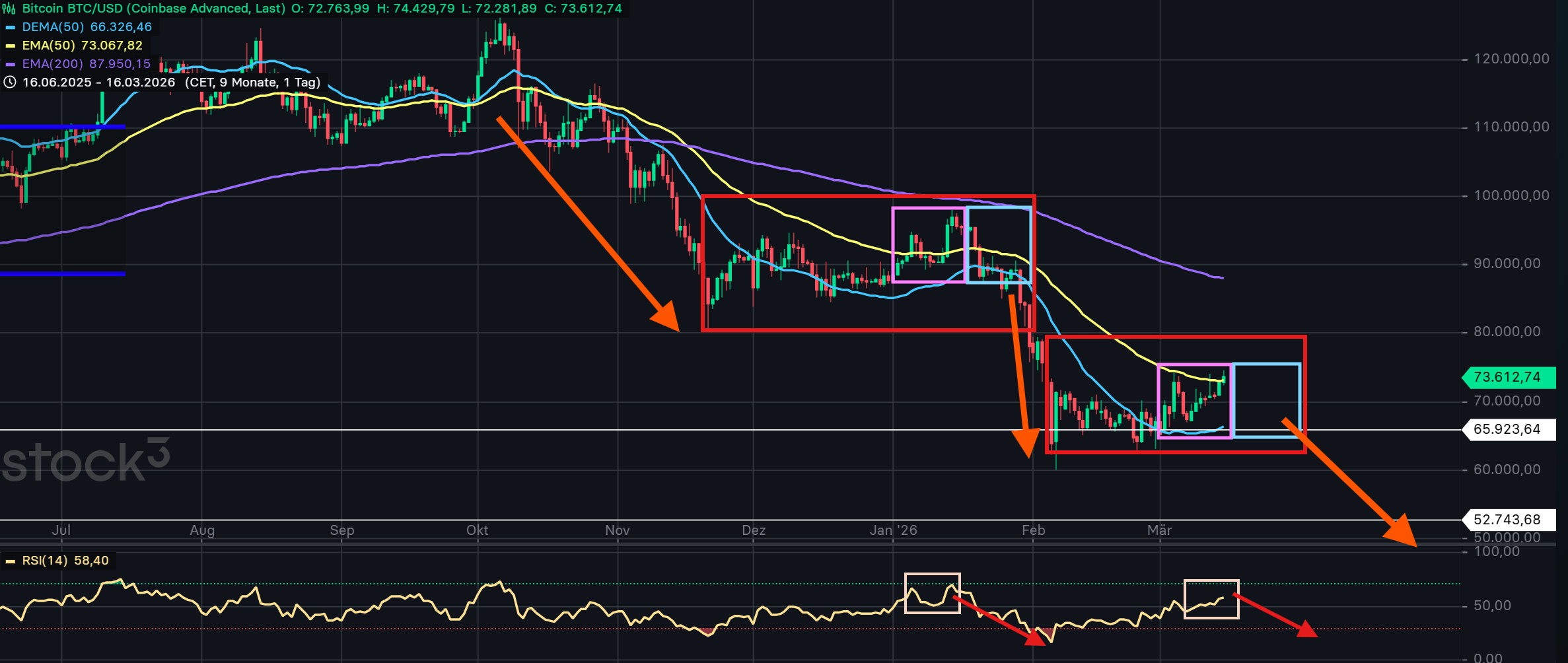Screen dimensions: 1568x663
Task: Click the green current price tag 73.612,74
Action: (x=1509, y=377)
